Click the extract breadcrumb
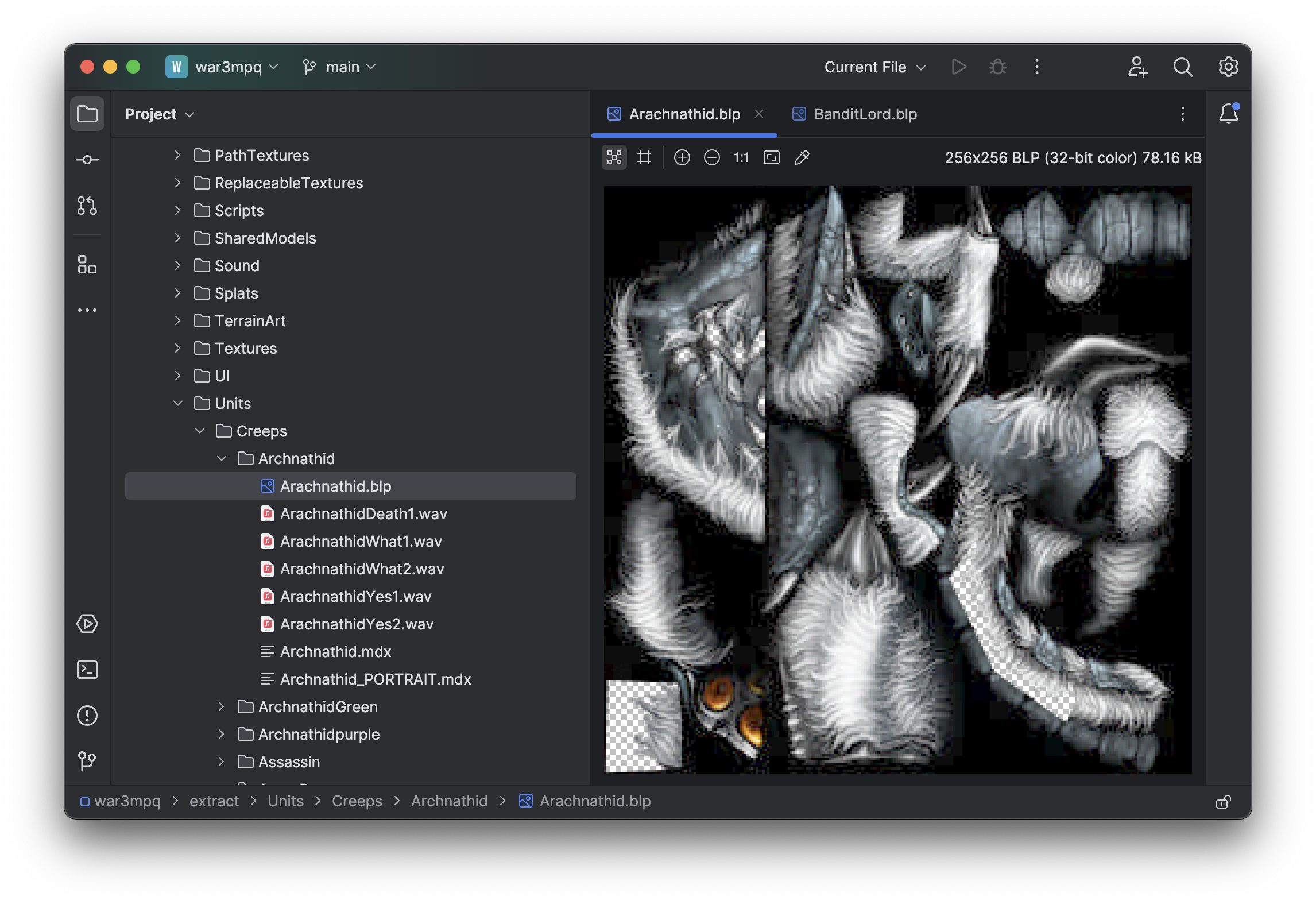The height and width of the screenshot is (904, 1316). click(214, 801)
